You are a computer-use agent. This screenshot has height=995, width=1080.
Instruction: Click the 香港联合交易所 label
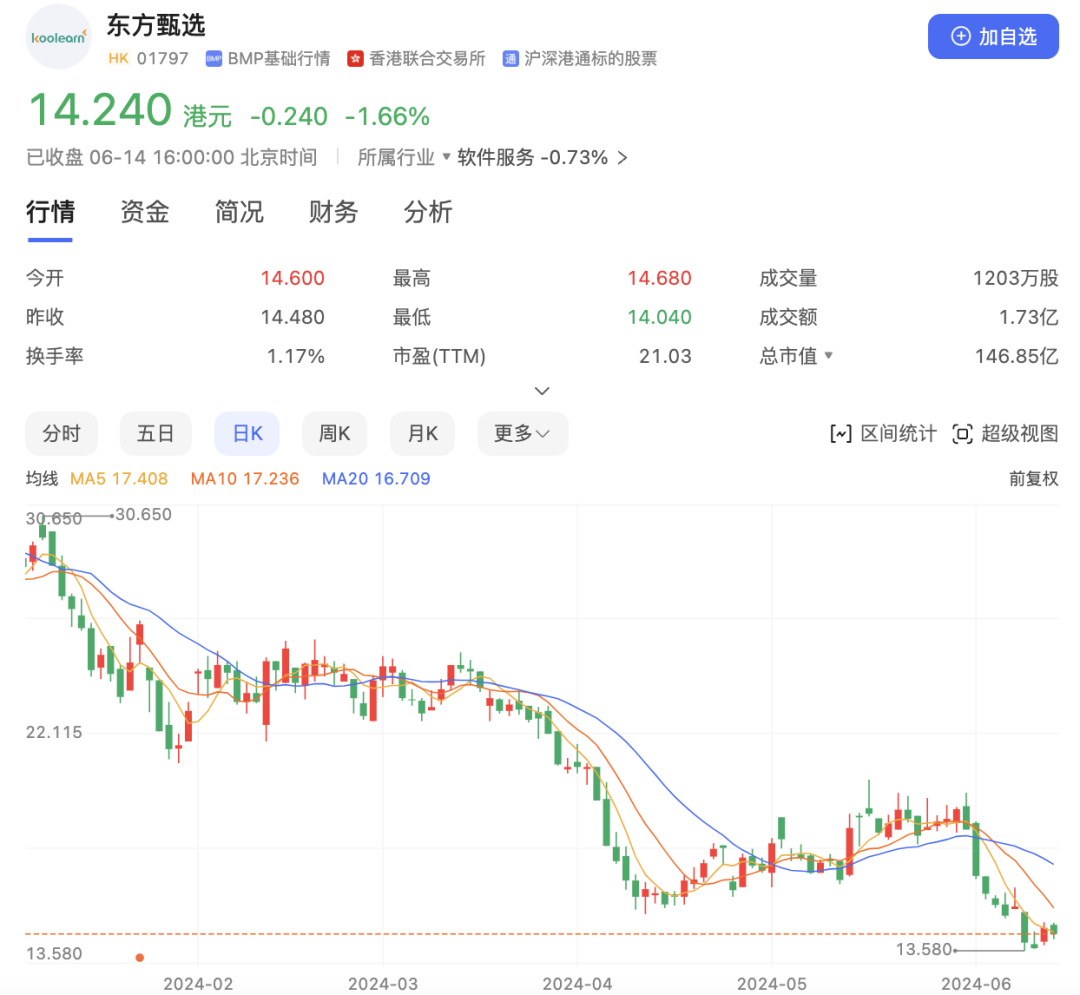[427, 59]
